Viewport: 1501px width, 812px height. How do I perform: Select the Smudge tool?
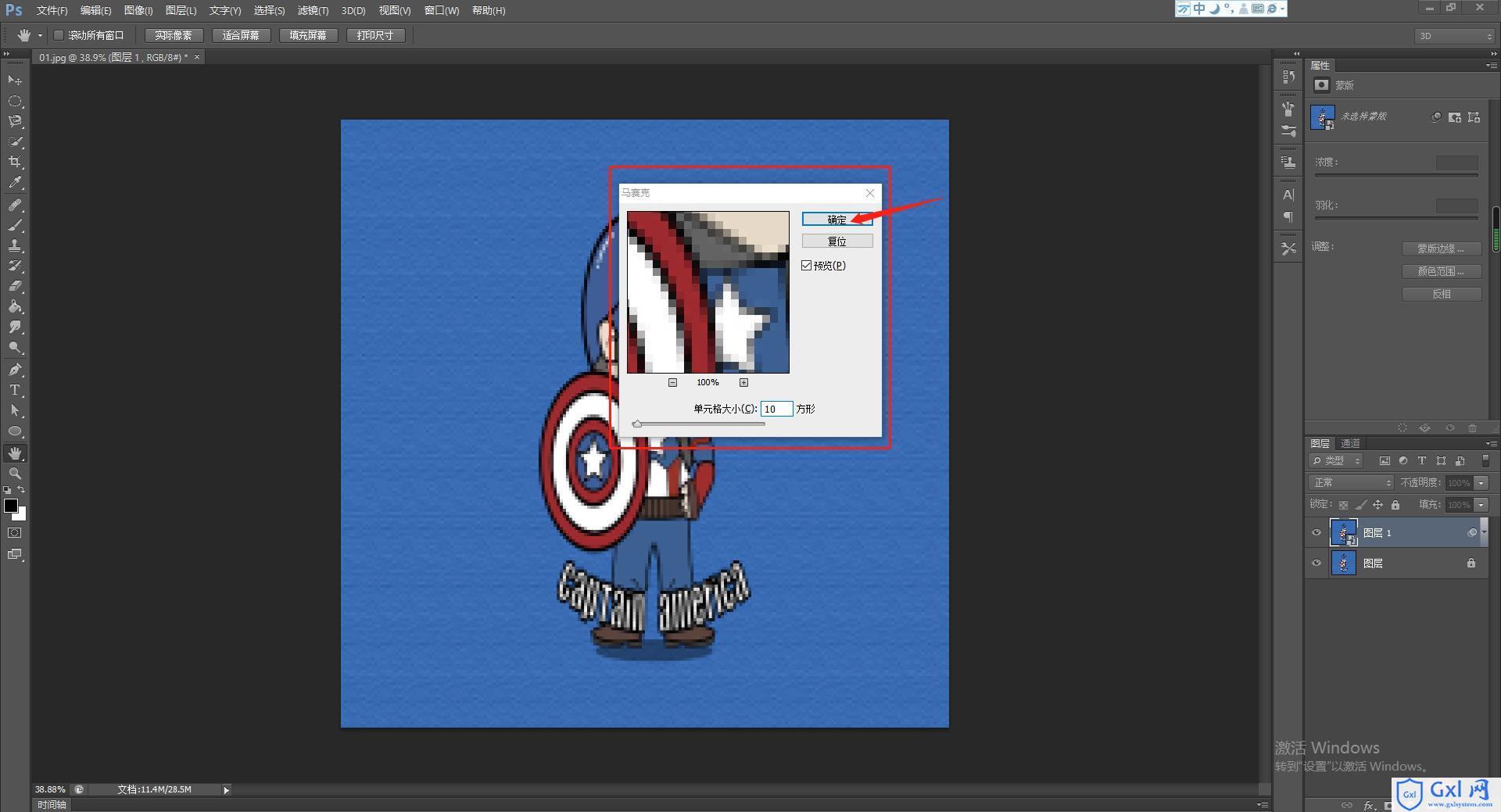click(15, 327)
